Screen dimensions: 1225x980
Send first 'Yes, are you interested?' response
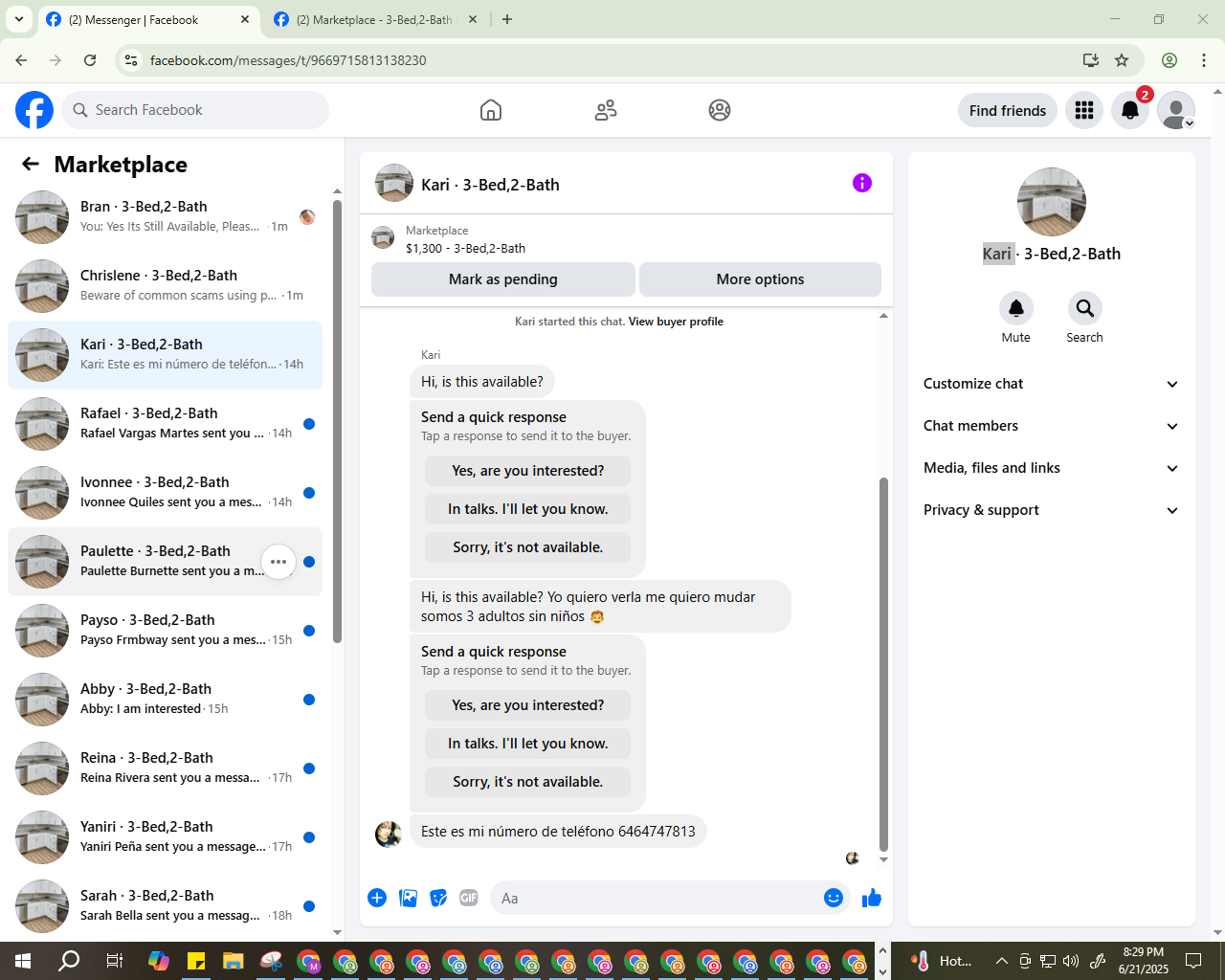click(x=528, y=471)
